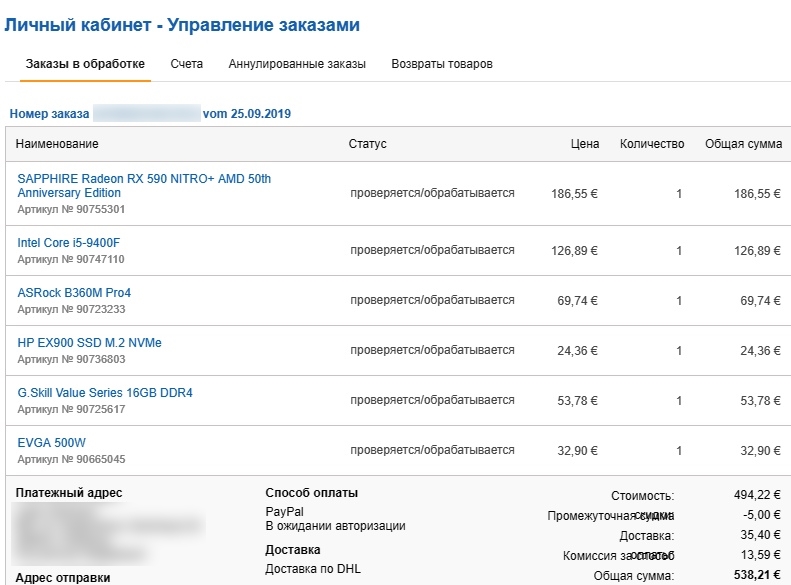The width and height of the screenshot is (791, 585).
Task: Go to the 'Возвраты товаров' tab
Action: 442,64
